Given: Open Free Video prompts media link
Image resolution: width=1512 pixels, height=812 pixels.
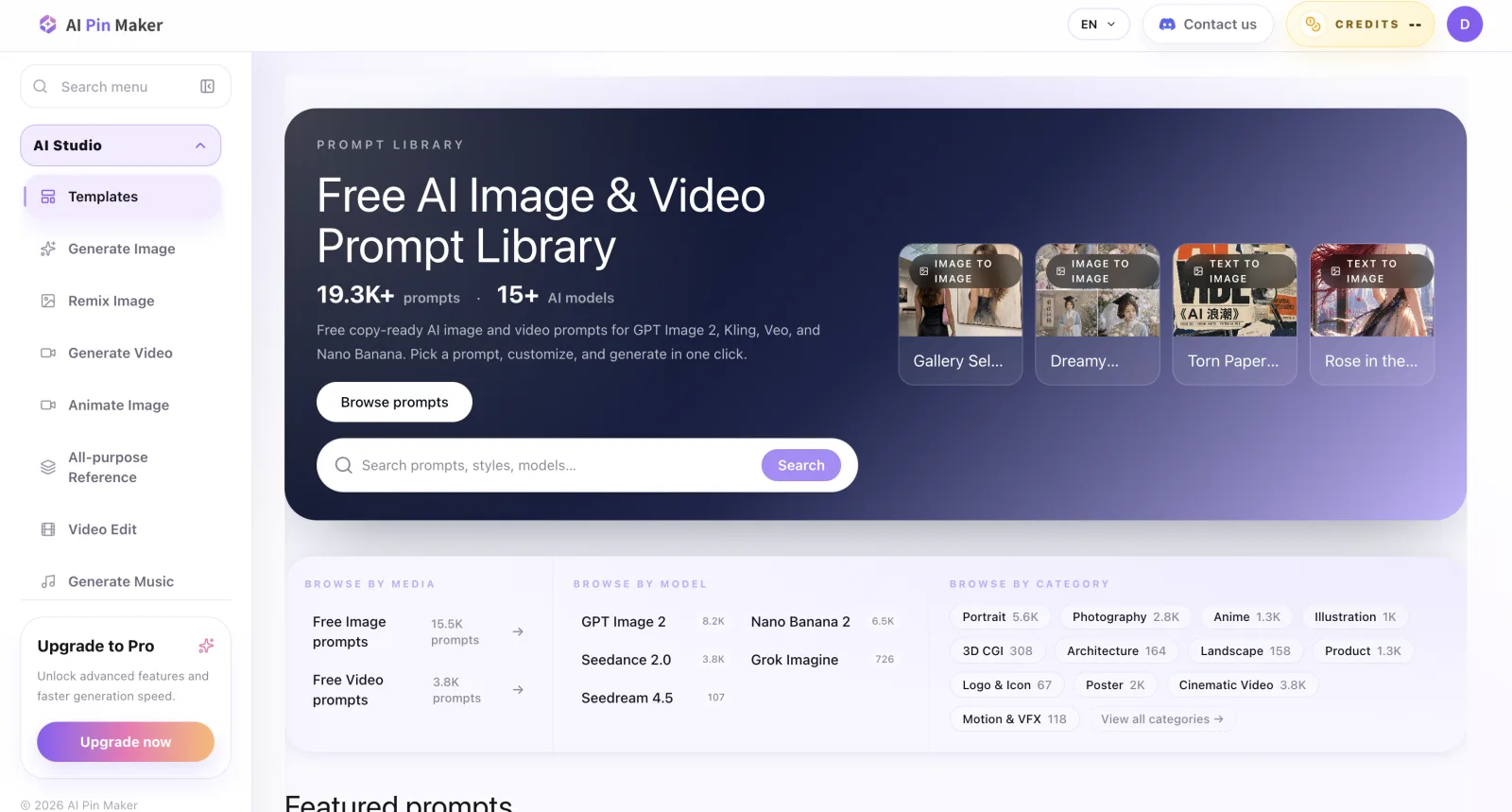Looking at the screenshot, I should click(419, 690).
